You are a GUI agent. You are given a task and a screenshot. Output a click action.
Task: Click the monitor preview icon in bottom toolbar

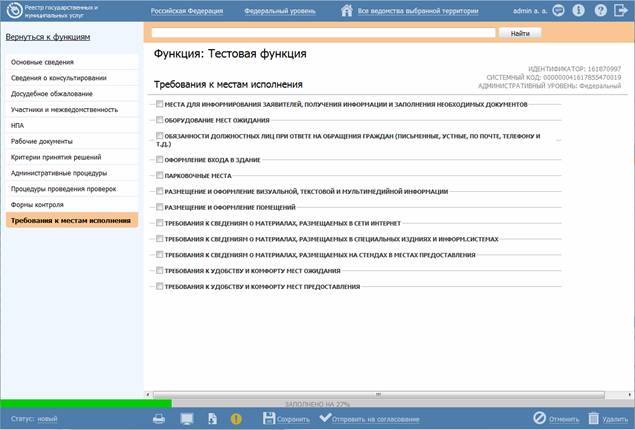pos(187,419)
